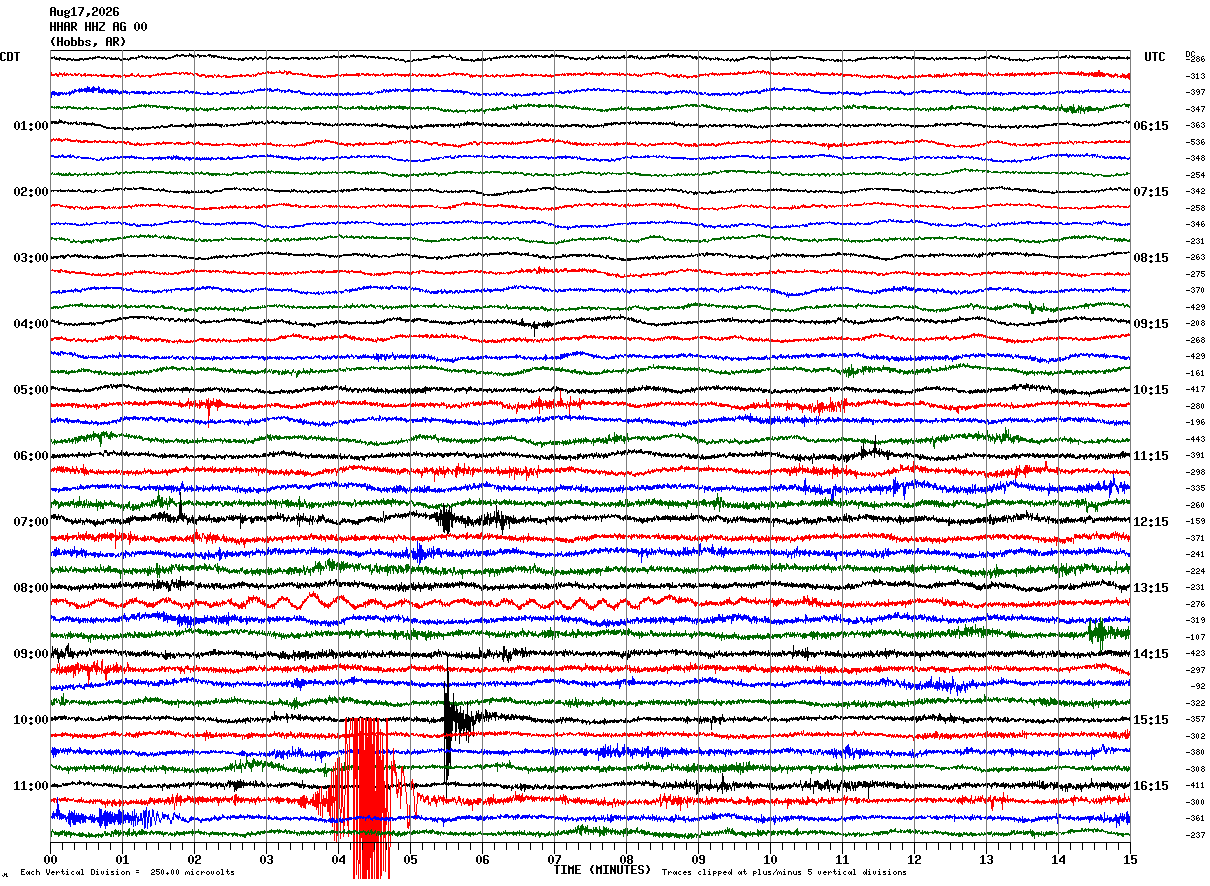The image size is (1210, 886).
Task: Click the "11:15" UTC time label
Action: click(x=1151, y=456)
